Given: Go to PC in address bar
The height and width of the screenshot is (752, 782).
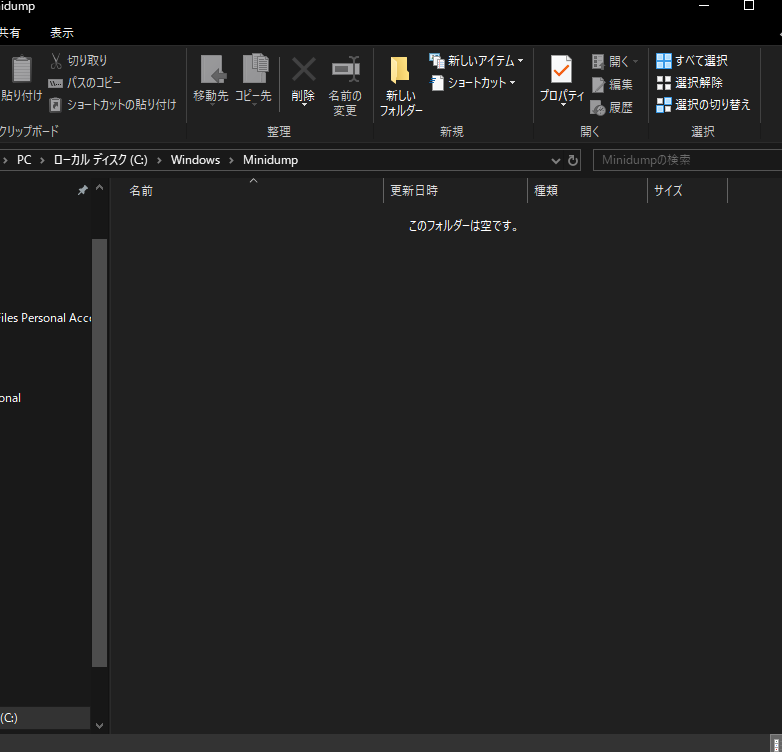Looking at the screenshot, I should [x=24, y=160].
